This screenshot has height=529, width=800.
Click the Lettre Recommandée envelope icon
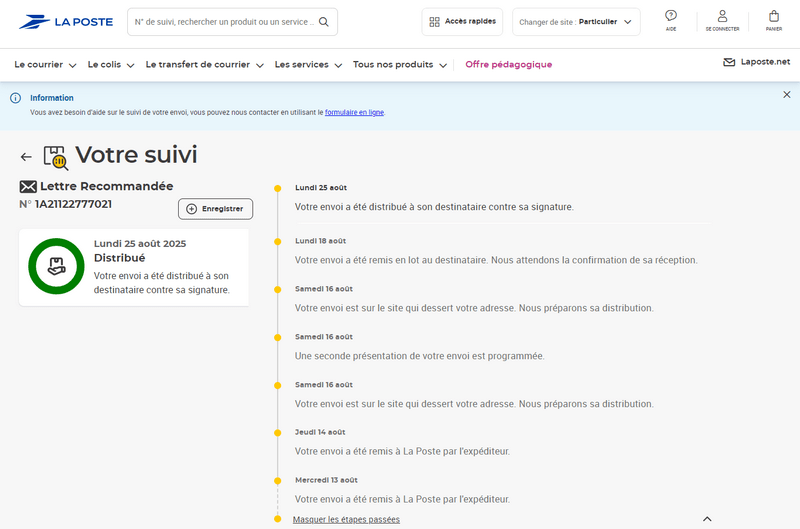tap(28, 187)
